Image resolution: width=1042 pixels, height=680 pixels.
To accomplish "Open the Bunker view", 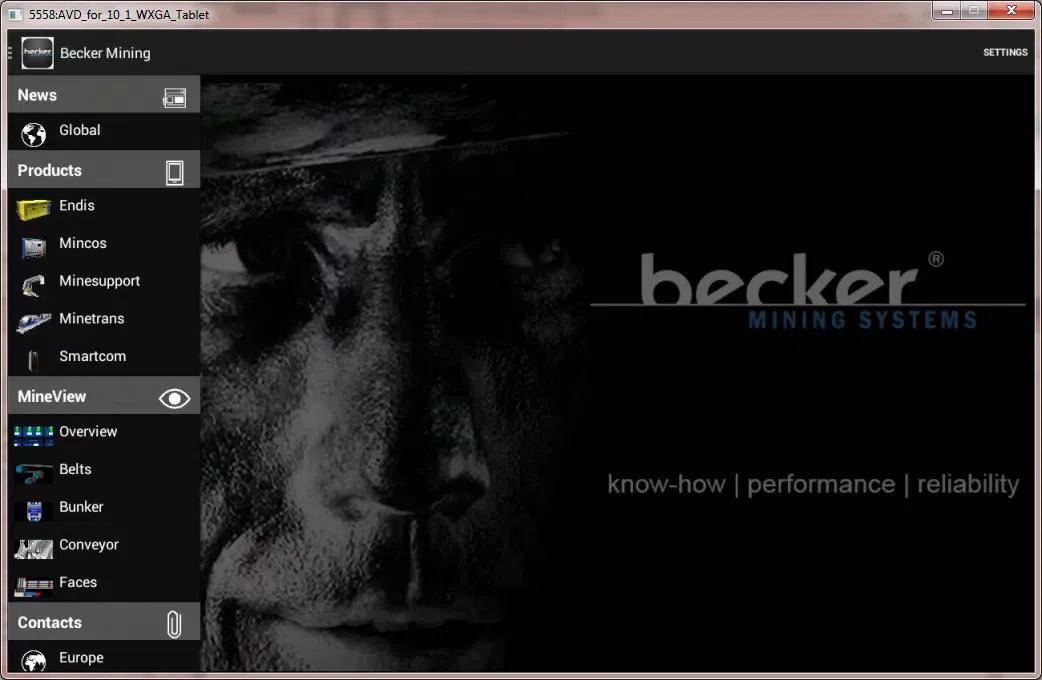I will 81,507.
